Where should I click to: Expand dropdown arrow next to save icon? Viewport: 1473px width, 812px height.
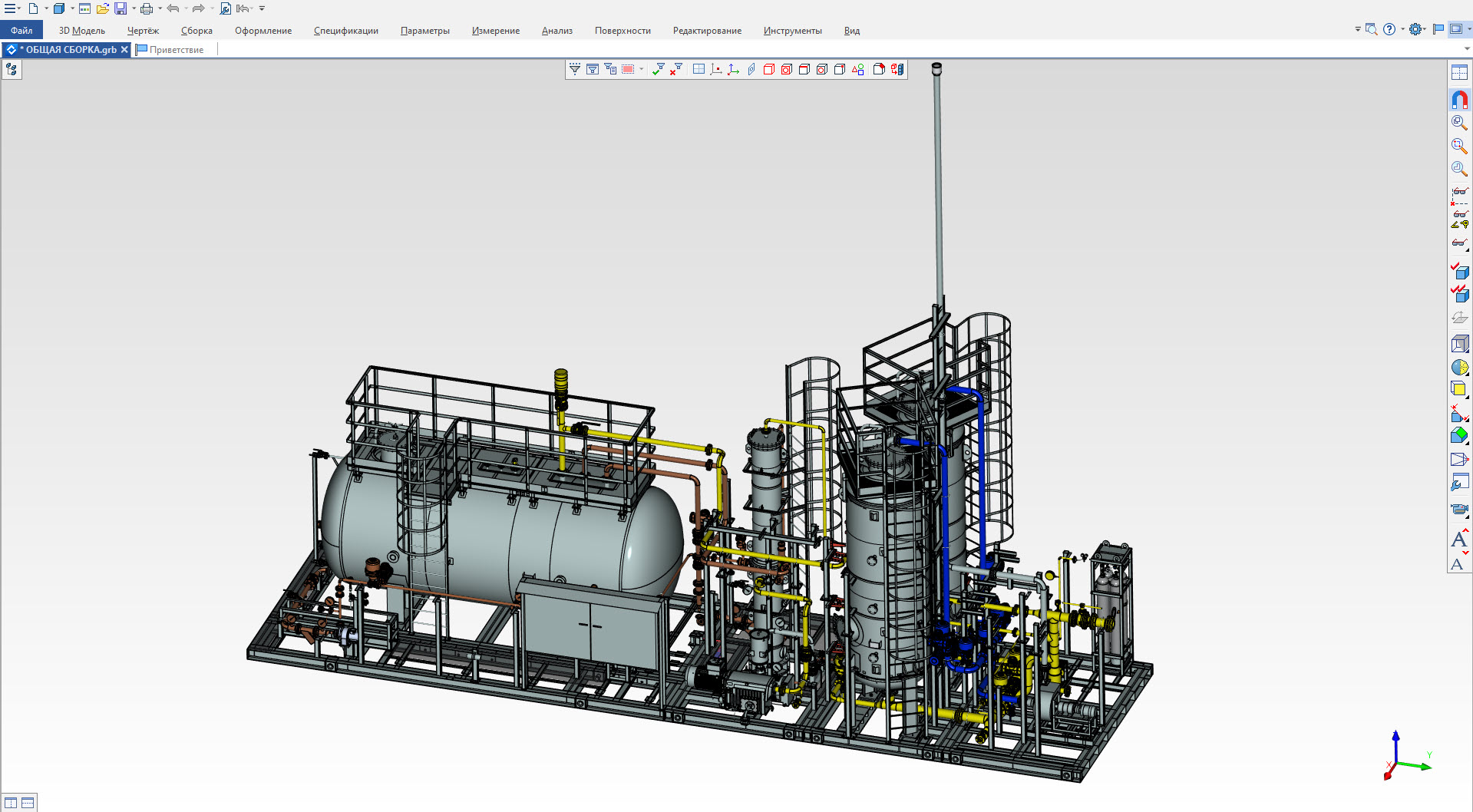click(134, 8)
